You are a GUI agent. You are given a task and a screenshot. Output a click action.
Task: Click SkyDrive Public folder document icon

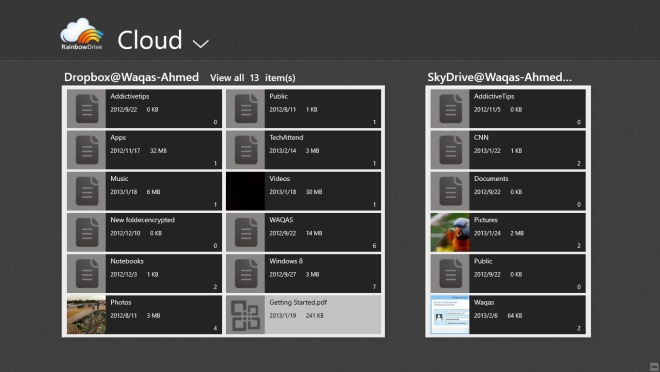click(x=450, y=274)
